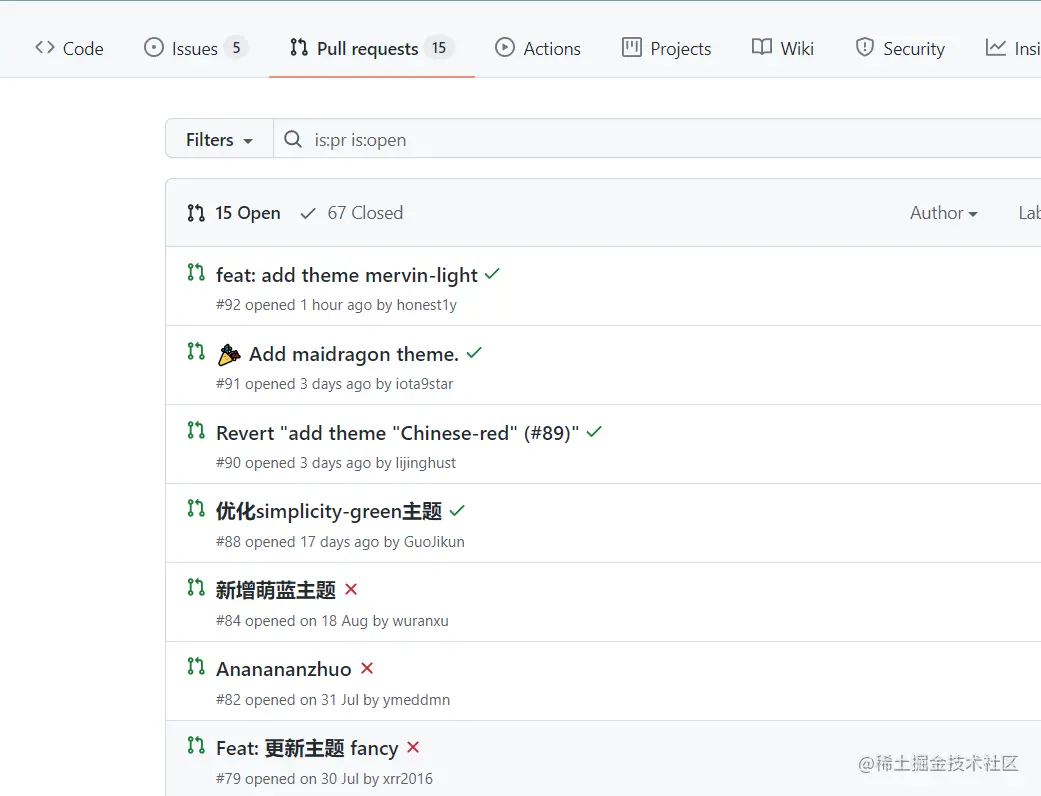1041x796 pixels.
Task: Click the green check status on mervin-light PR
Action: 492,274
